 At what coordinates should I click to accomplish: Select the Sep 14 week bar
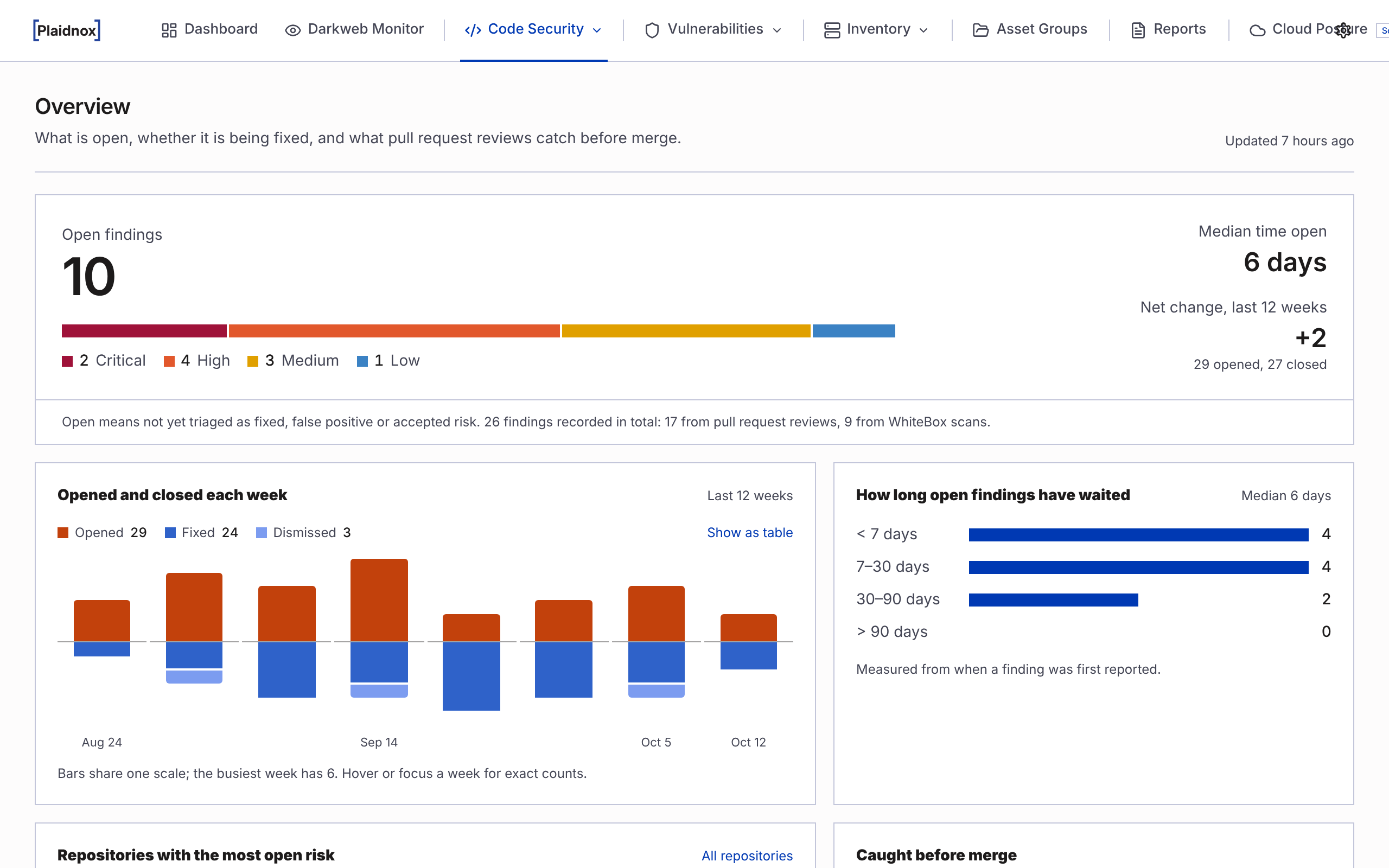point(379,628)
